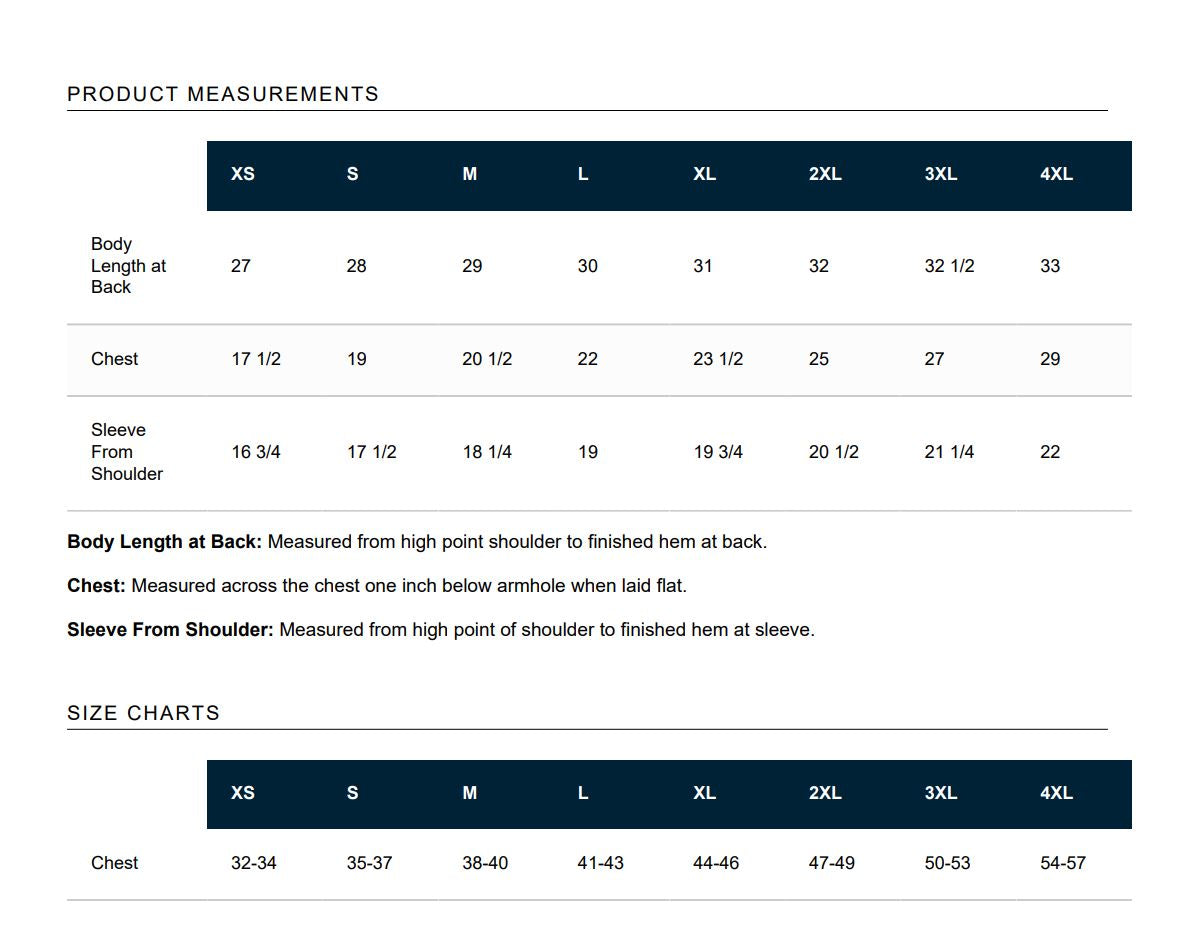
Task: Select the bold Sleeve From Shoulder: definition label
Action: coord(170,630)
